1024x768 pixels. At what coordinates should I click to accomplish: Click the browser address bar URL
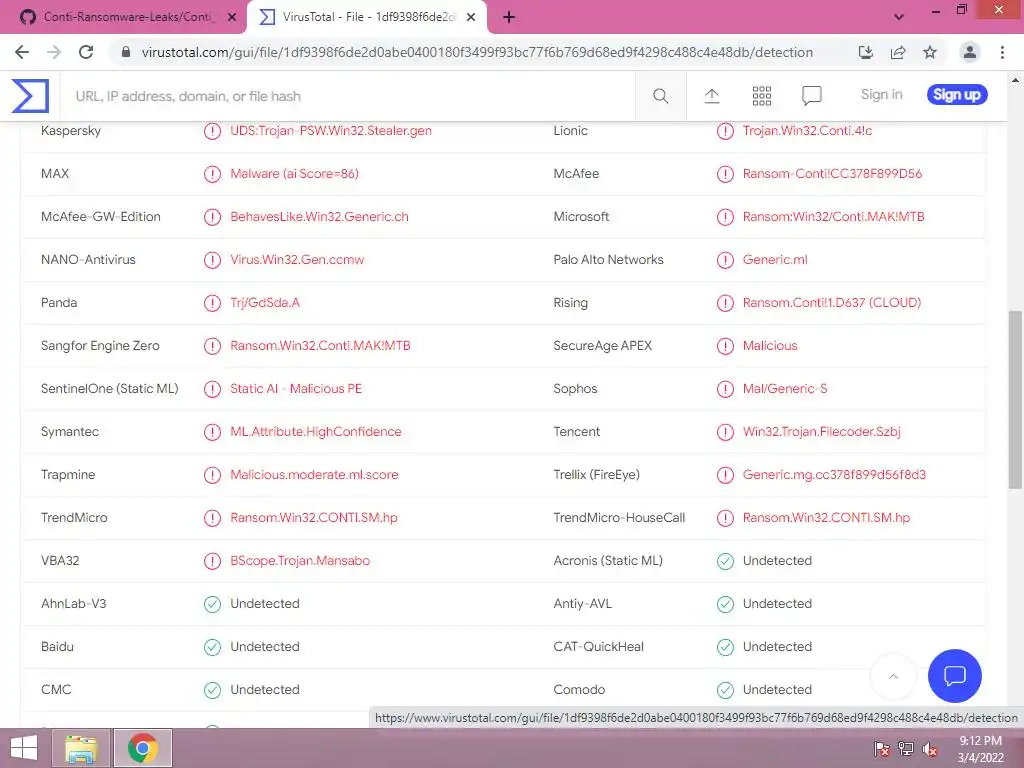pos(477,52)
